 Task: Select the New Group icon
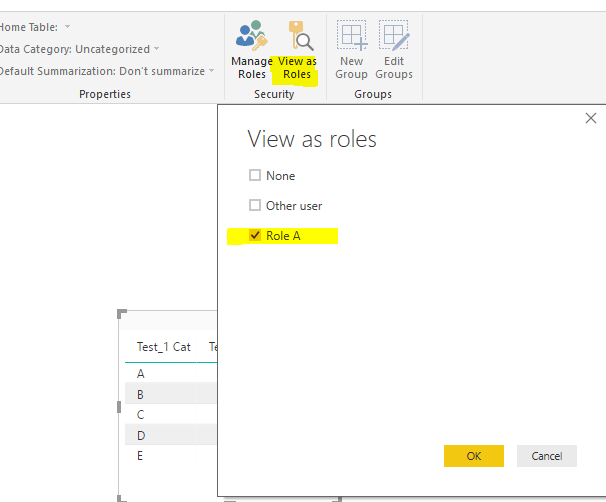pos(352,36)
